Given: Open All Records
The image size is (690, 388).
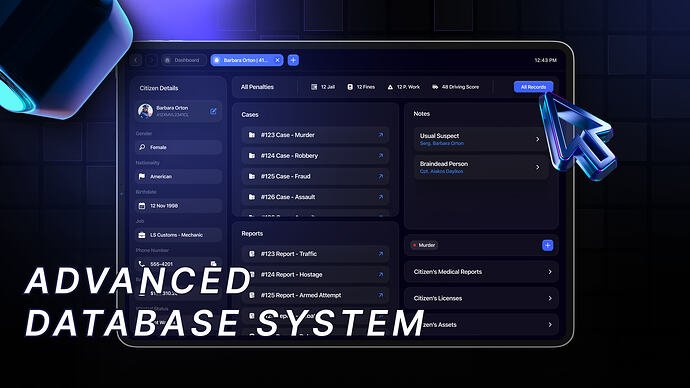Looking at the screenshot, I should tap(533, 87).
